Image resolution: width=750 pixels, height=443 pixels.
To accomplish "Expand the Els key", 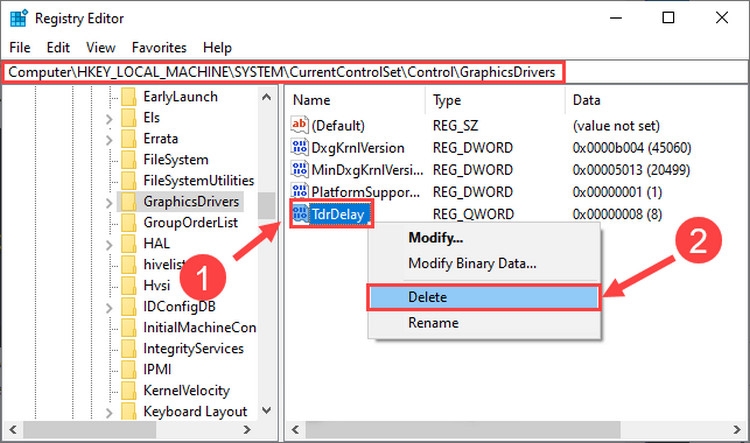I will click(x=109, y=119).
